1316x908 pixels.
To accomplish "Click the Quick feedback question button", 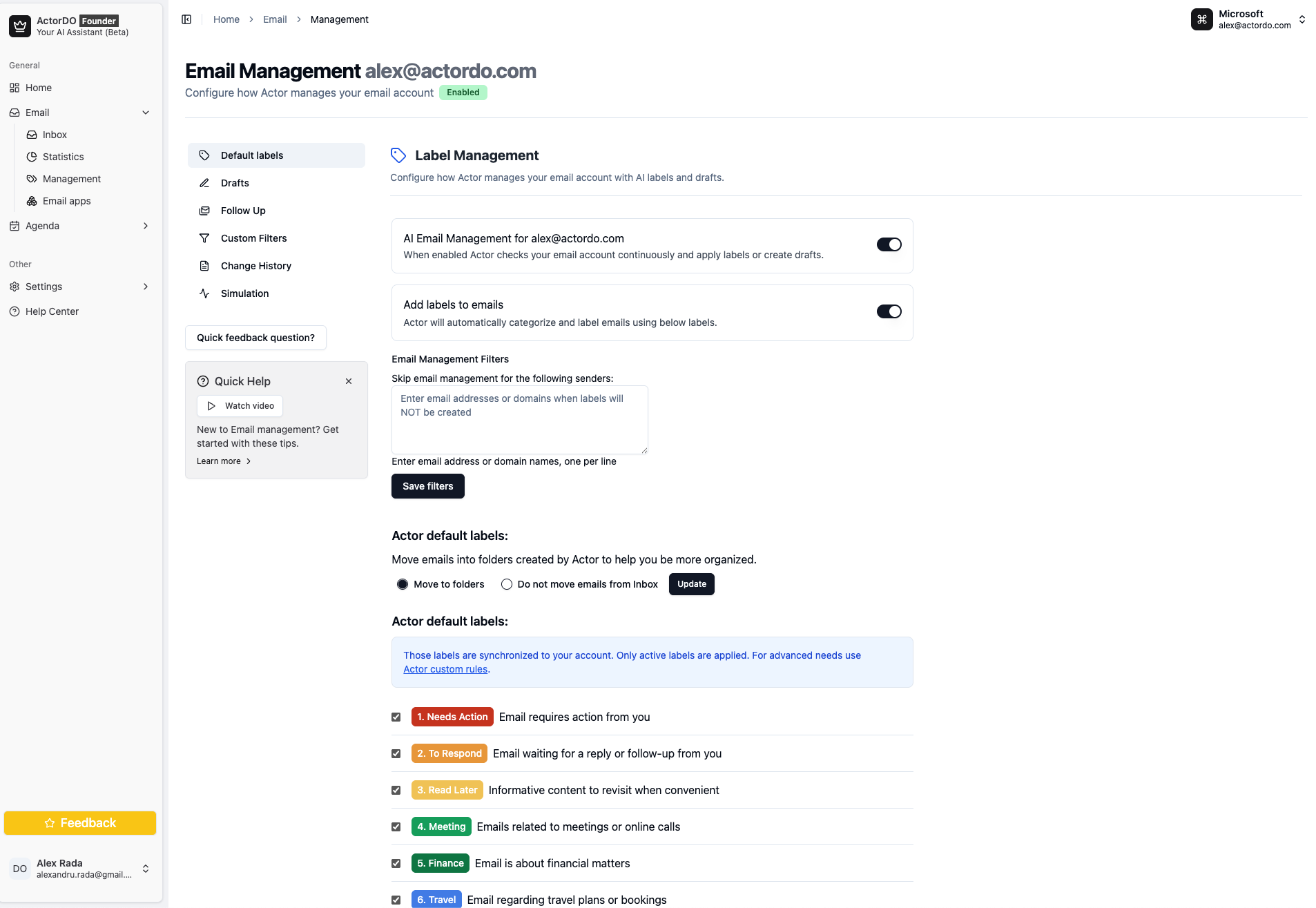I will 255,338.
